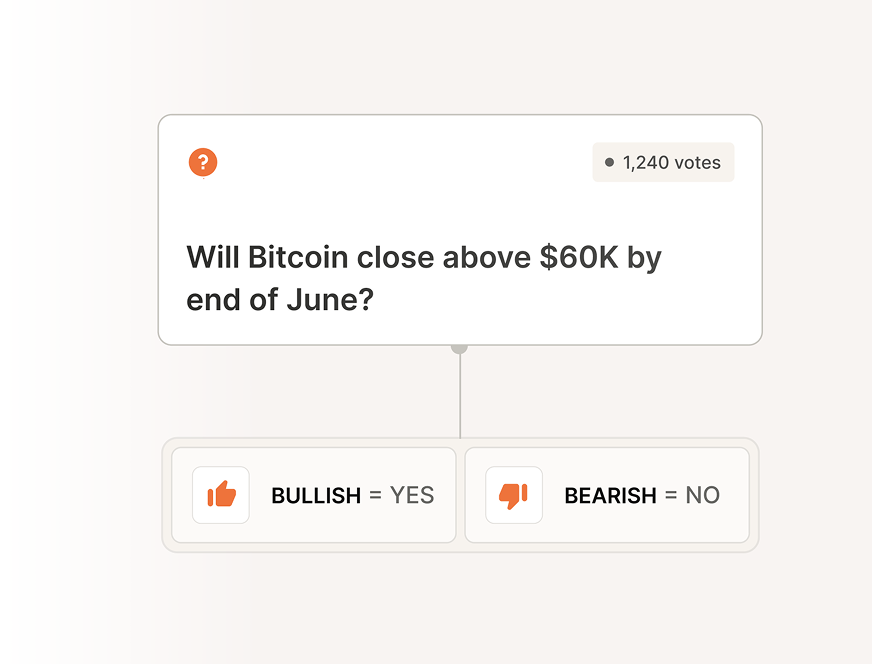Open the 1,240 votes badge
872x664 pixels.
point(663,162)
